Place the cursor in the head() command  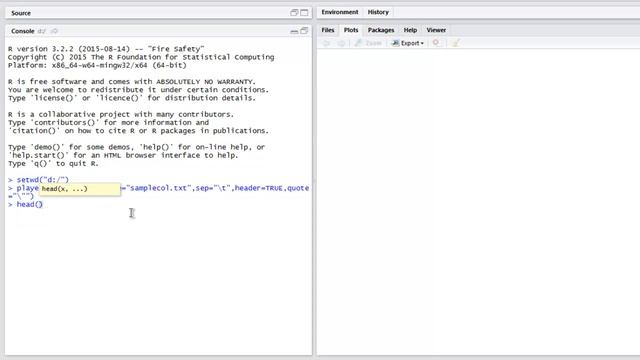(x=29, y=204)
